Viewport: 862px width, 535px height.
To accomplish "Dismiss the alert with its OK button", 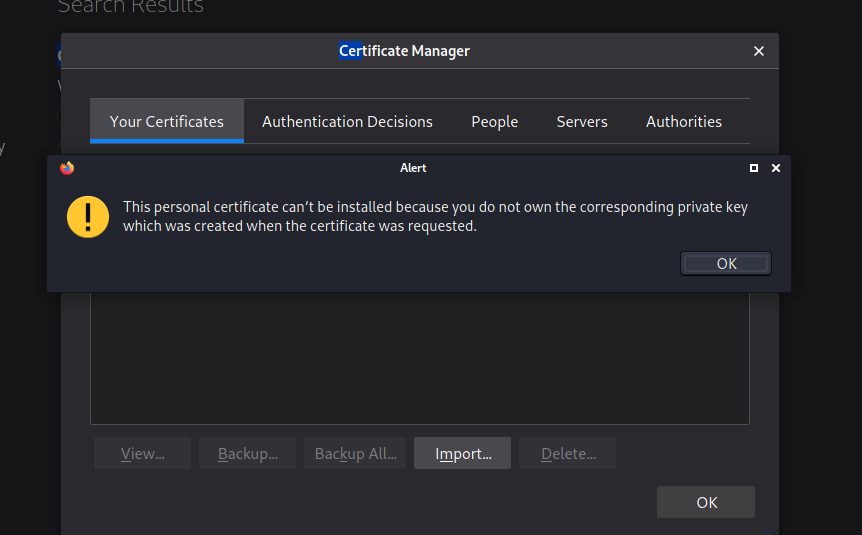I will (x=726, y=263).
